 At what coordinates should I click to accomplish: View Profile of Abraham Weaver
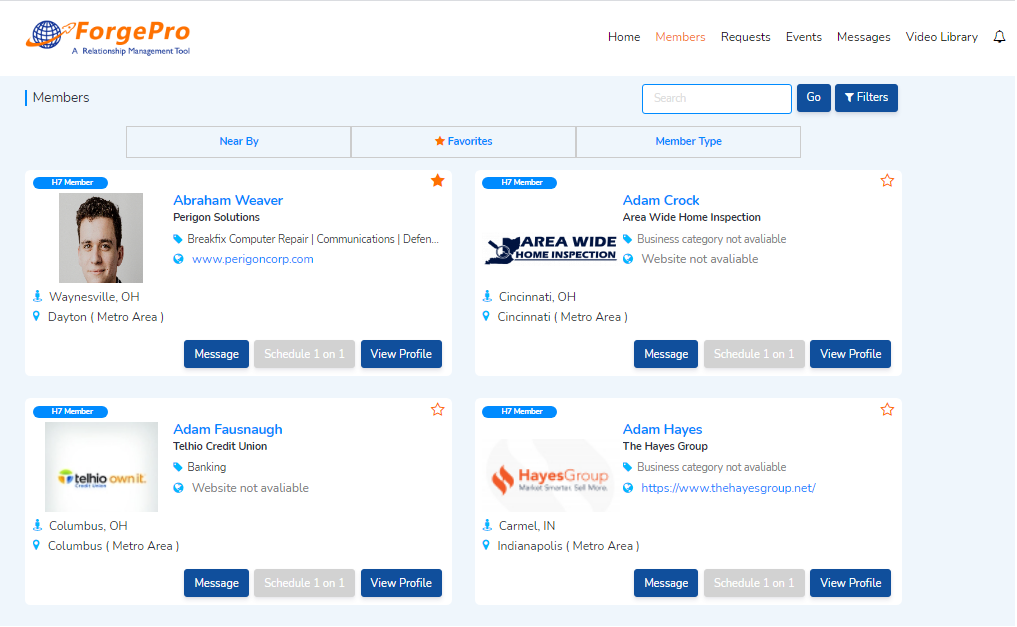click(401, 354)
